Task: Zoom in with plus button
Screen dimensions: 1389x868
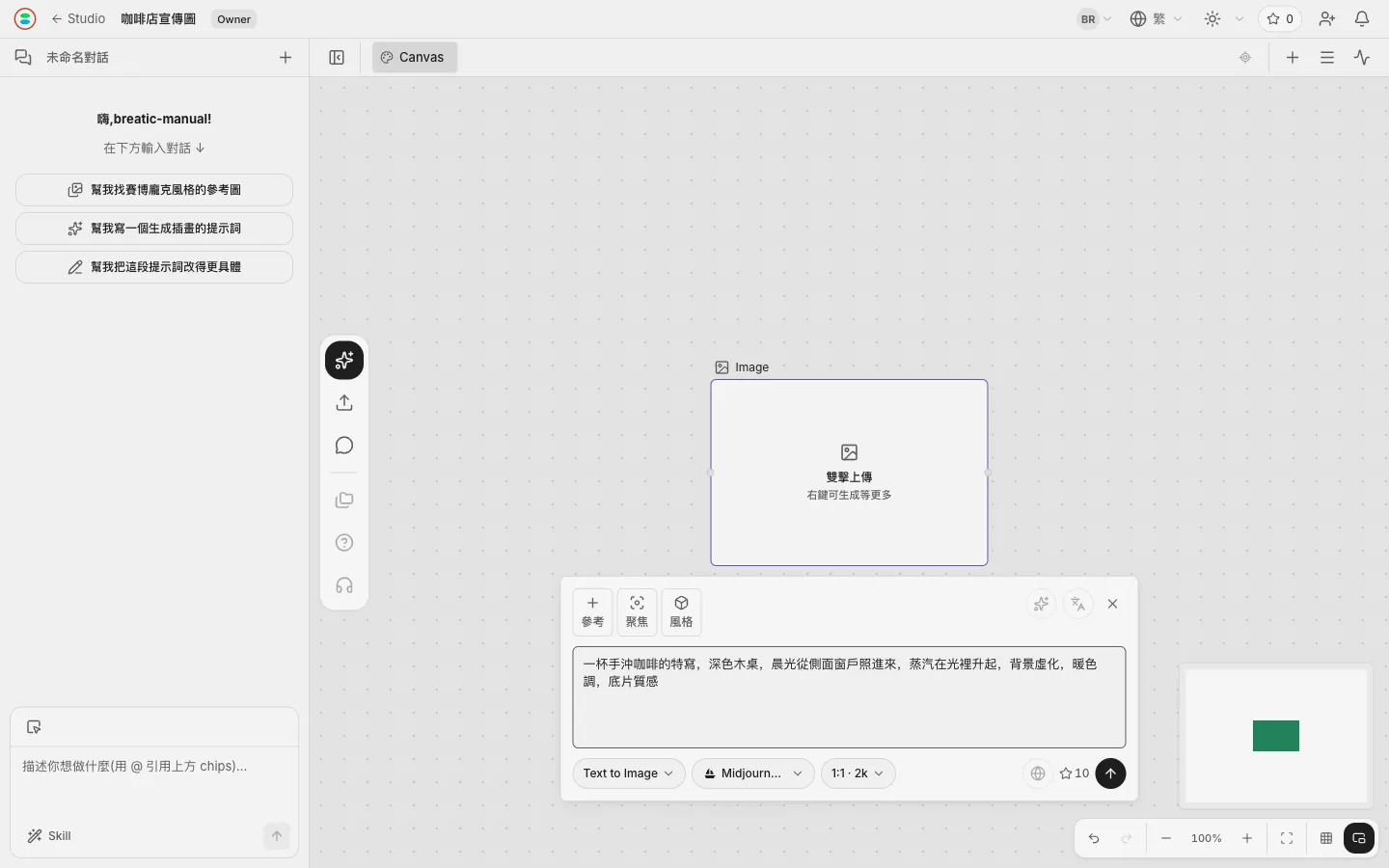Action: tap(1247, 838)
